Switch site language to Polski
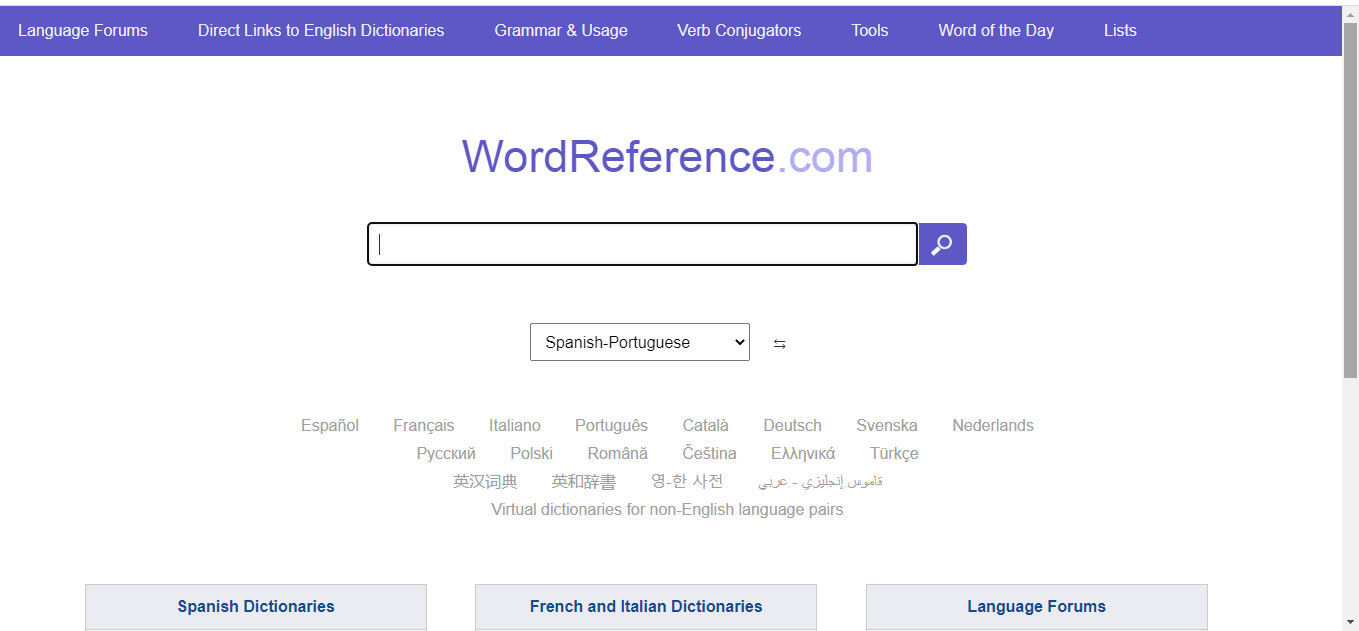Image resolution: width=1359 pixels, height=631 pixels. (531, 453)
